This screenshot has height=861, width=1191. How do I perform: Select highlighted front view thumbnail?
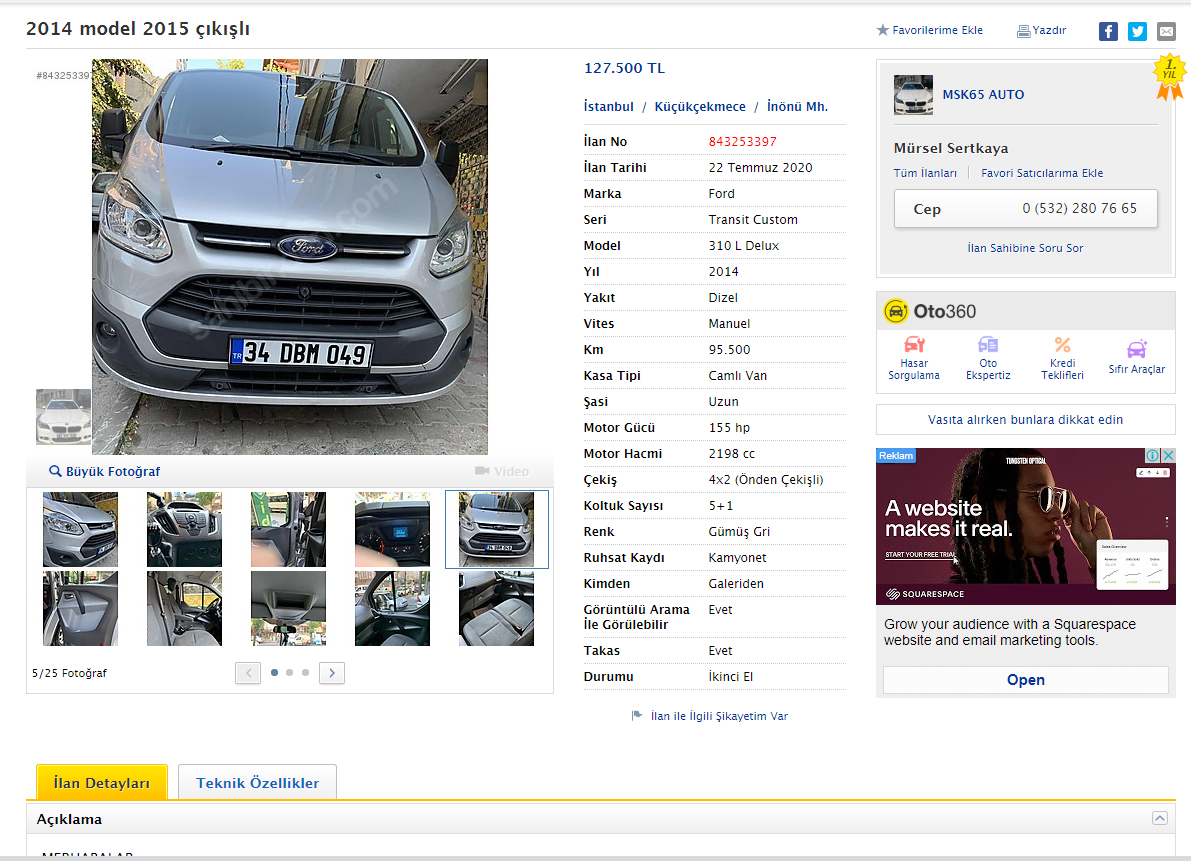tap(497, 529)
